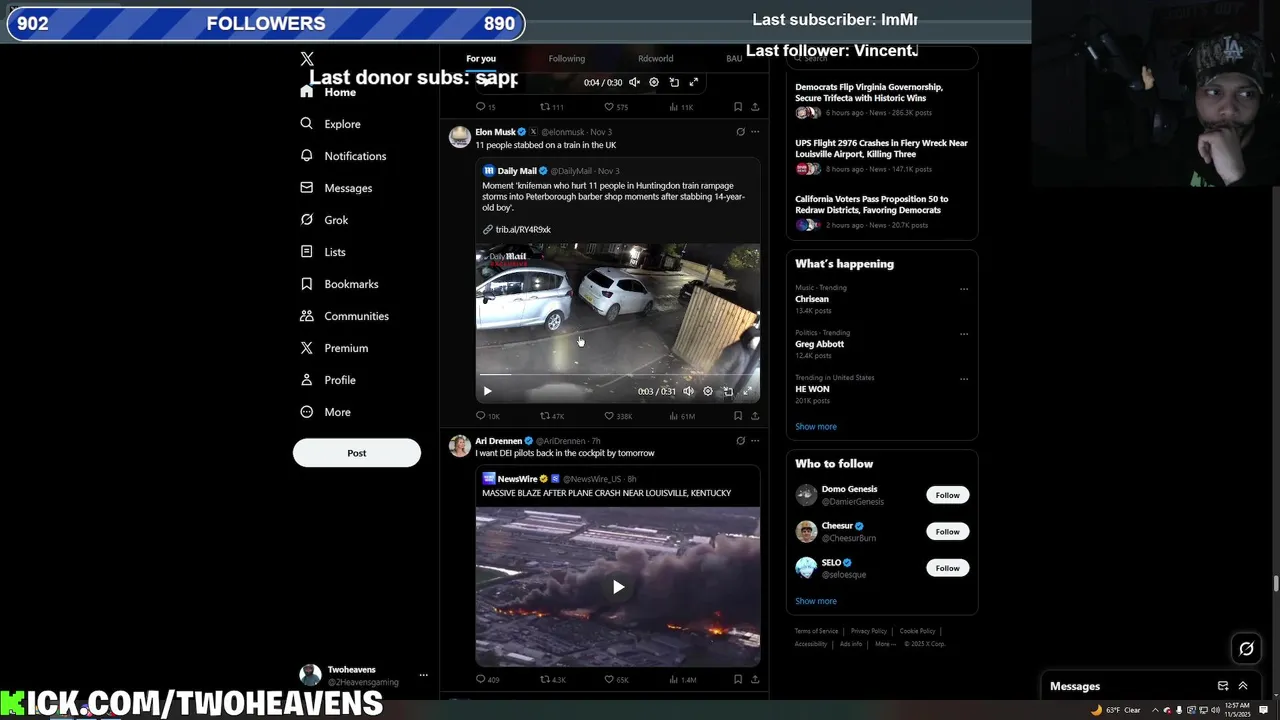Enter fullscreen on the top video

point(693,82)
